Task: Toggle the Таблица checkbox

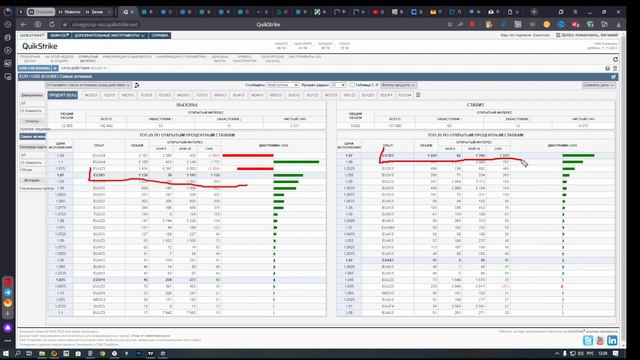Action: (352, 85)
